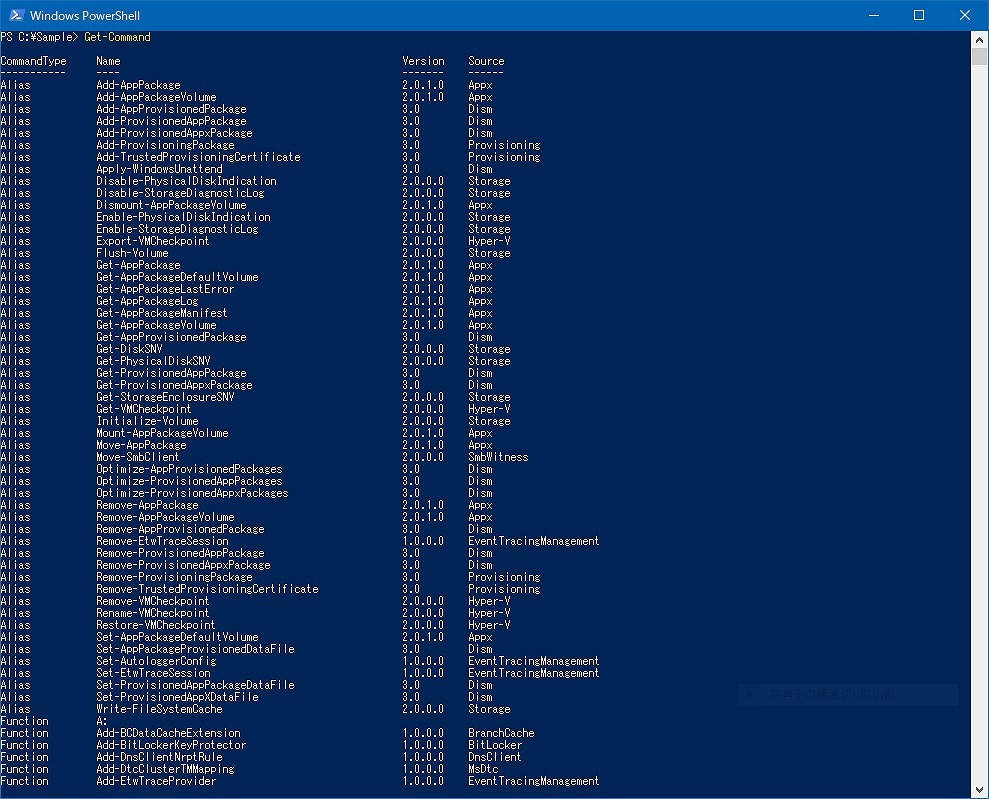Click the Get-DiskSNV entry
This screenshot has width=989, height=799.
pos(129,349)
